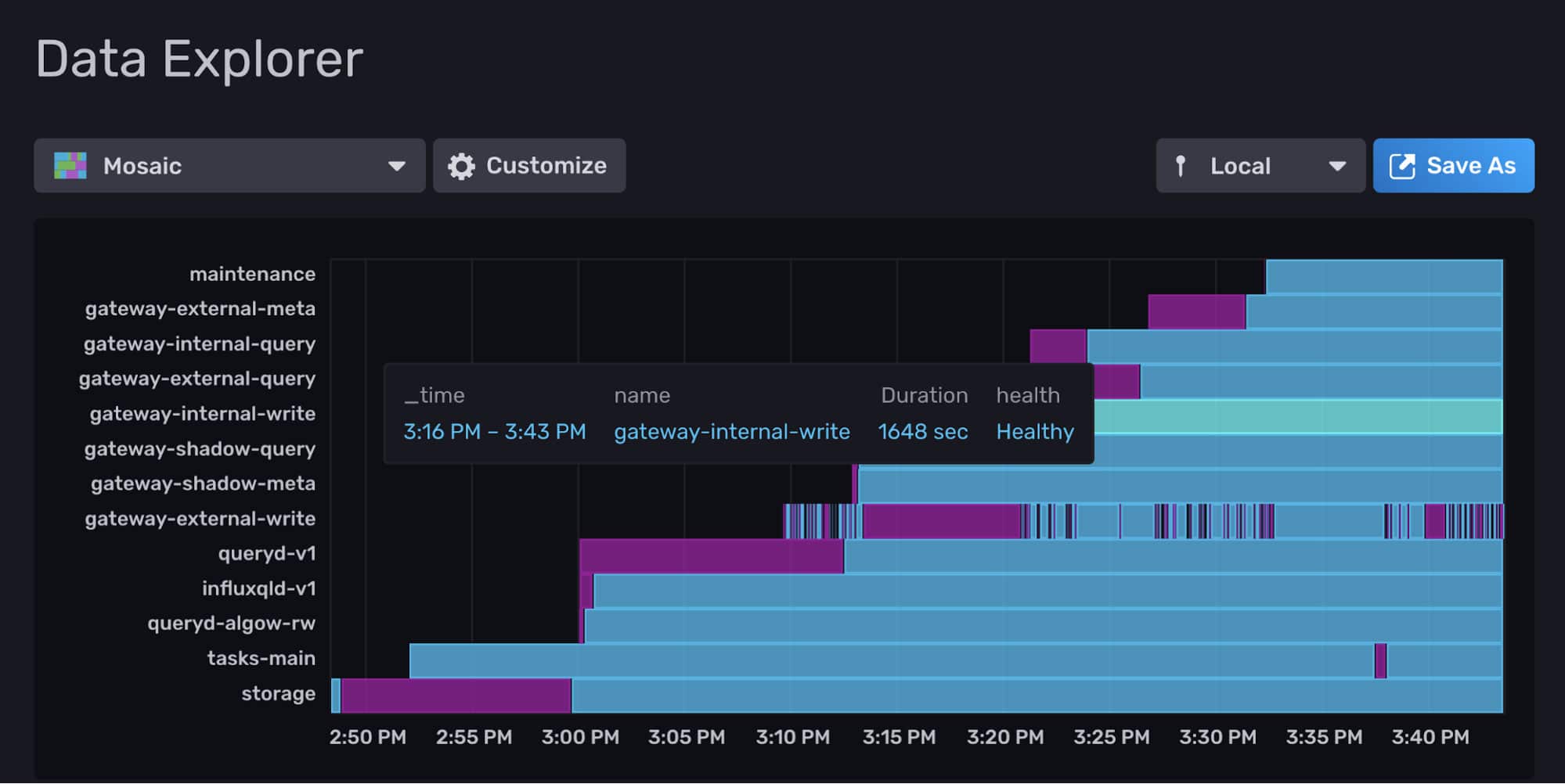Click the Save As export icon
Image resolution: width=1565 pixels, height=784 pixels.
pyautogui.click(x=1401, y=166)
